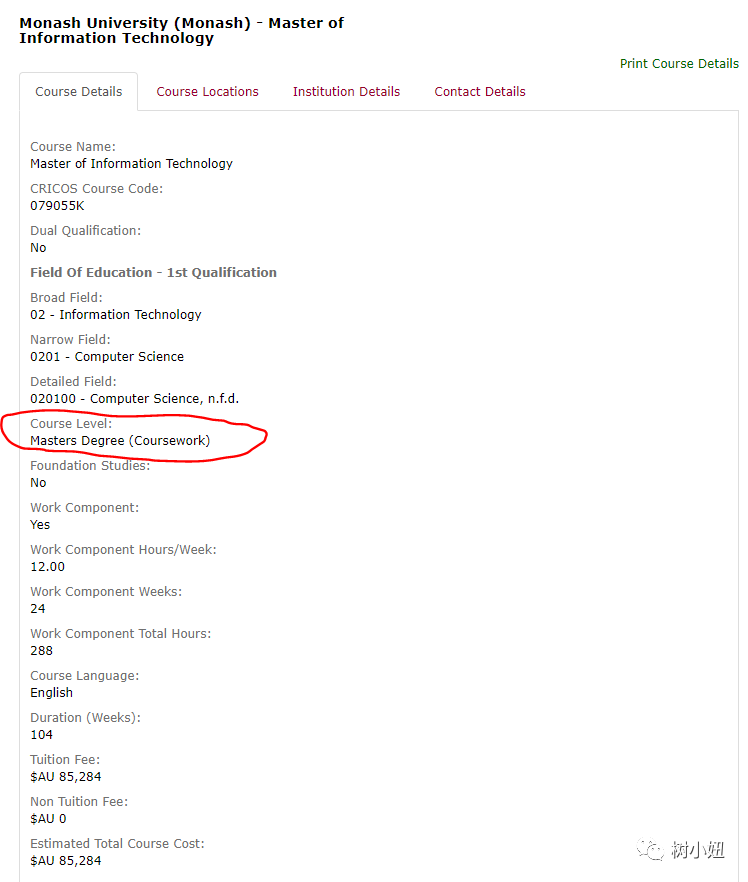Click the Foundation Studies label
Screen dimensions: 748x882
tap(90, 466)
